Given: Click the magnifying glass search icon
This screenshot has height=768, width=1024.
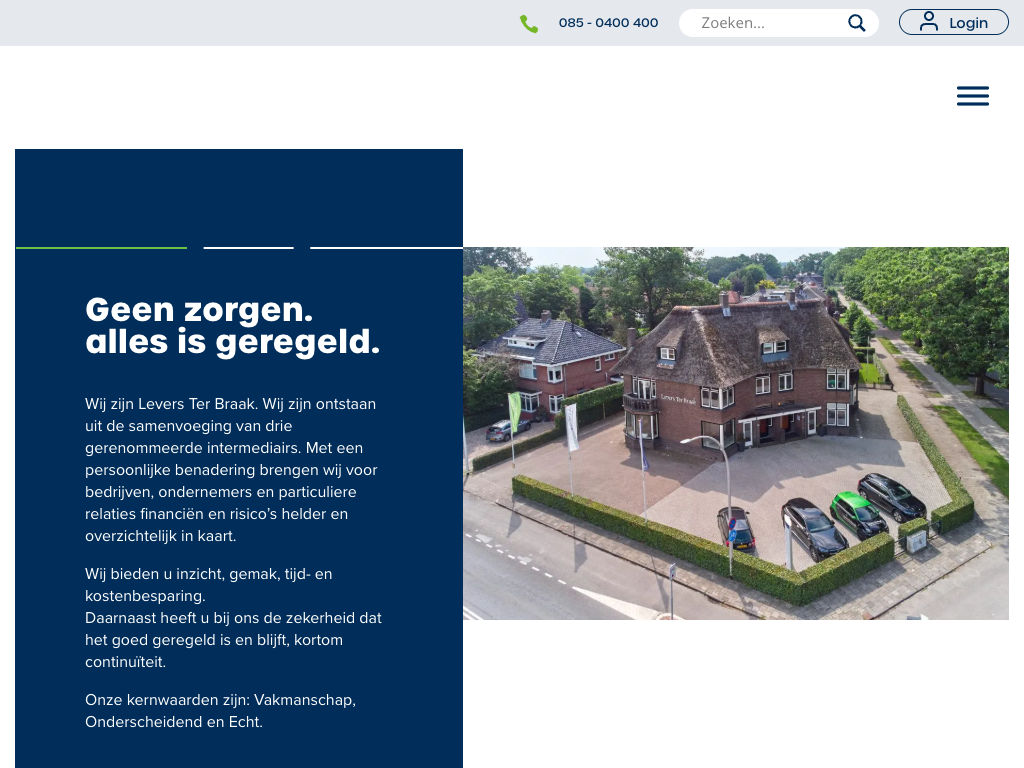Looking at the screenshot, I should (x=856, y=23).
